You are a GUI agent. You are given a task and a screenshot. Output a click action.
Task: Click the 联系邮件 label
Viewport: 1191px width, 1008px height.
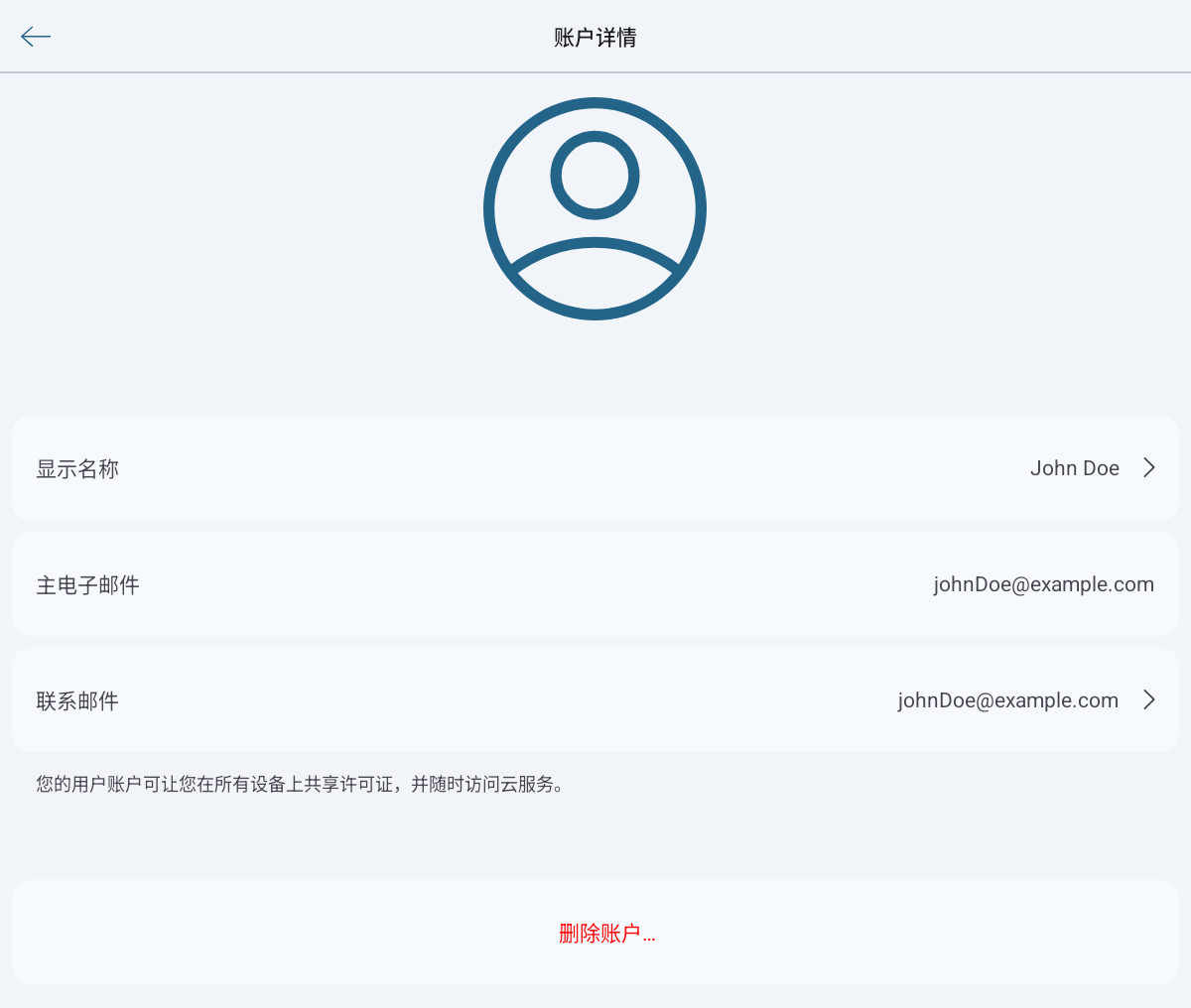click(x=77, y=700)
